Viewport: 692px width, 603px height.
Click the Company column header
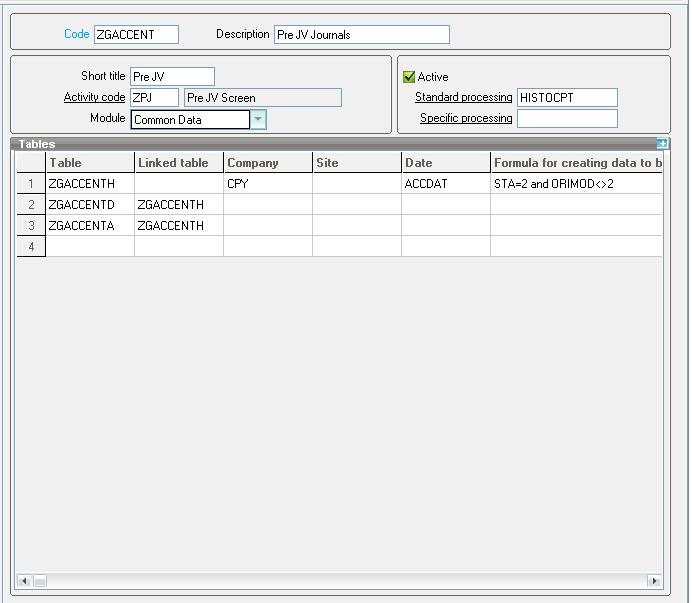268,162
